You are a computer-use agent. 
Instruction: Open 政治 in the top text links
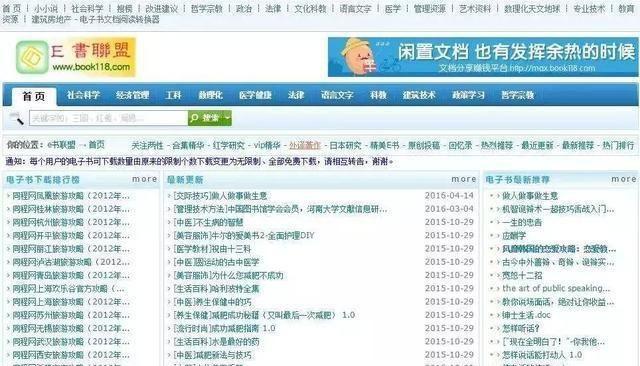click(x=244, y=9)
